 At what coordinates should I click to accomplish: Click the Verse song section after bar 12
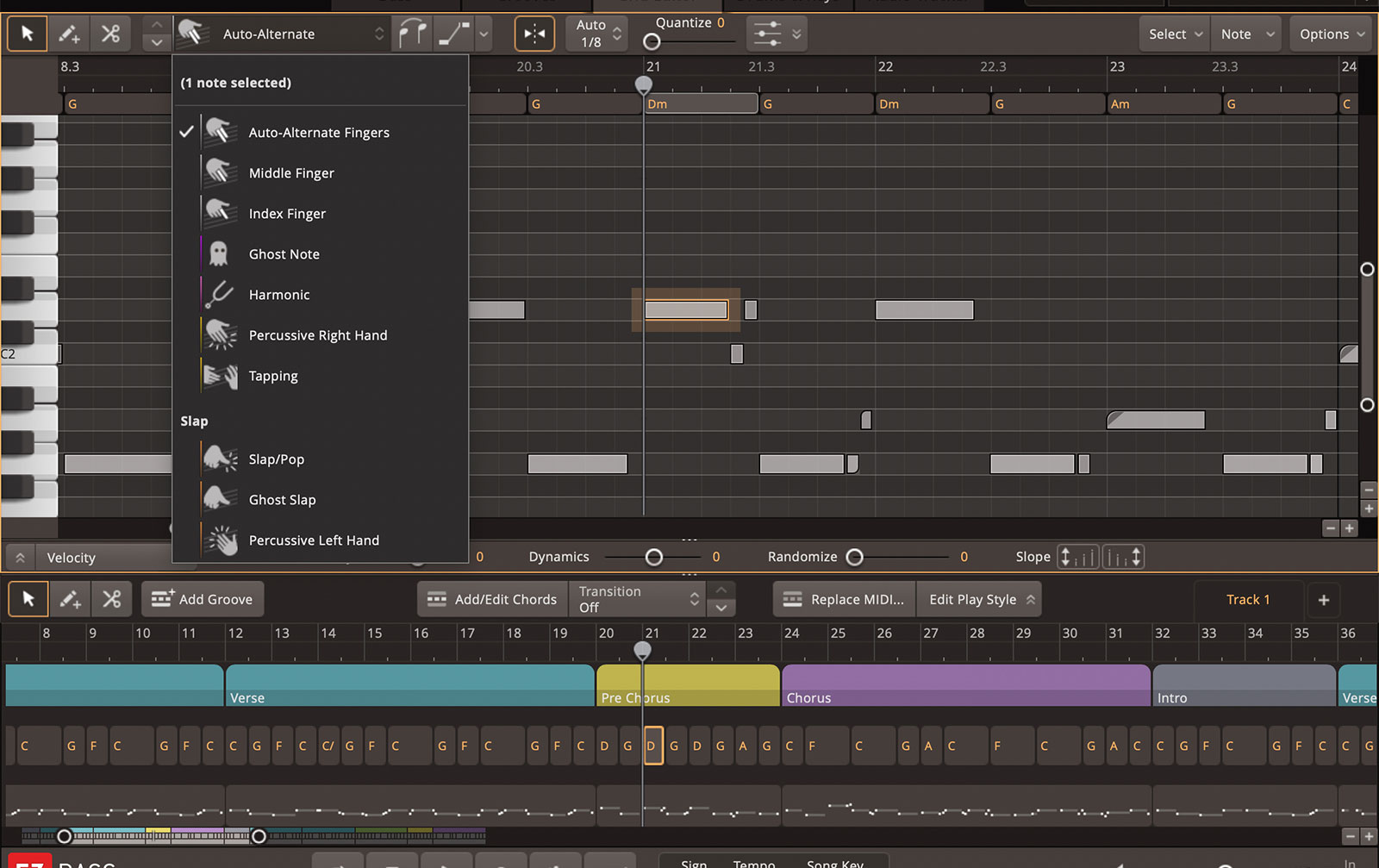click(x=409, y=685)
